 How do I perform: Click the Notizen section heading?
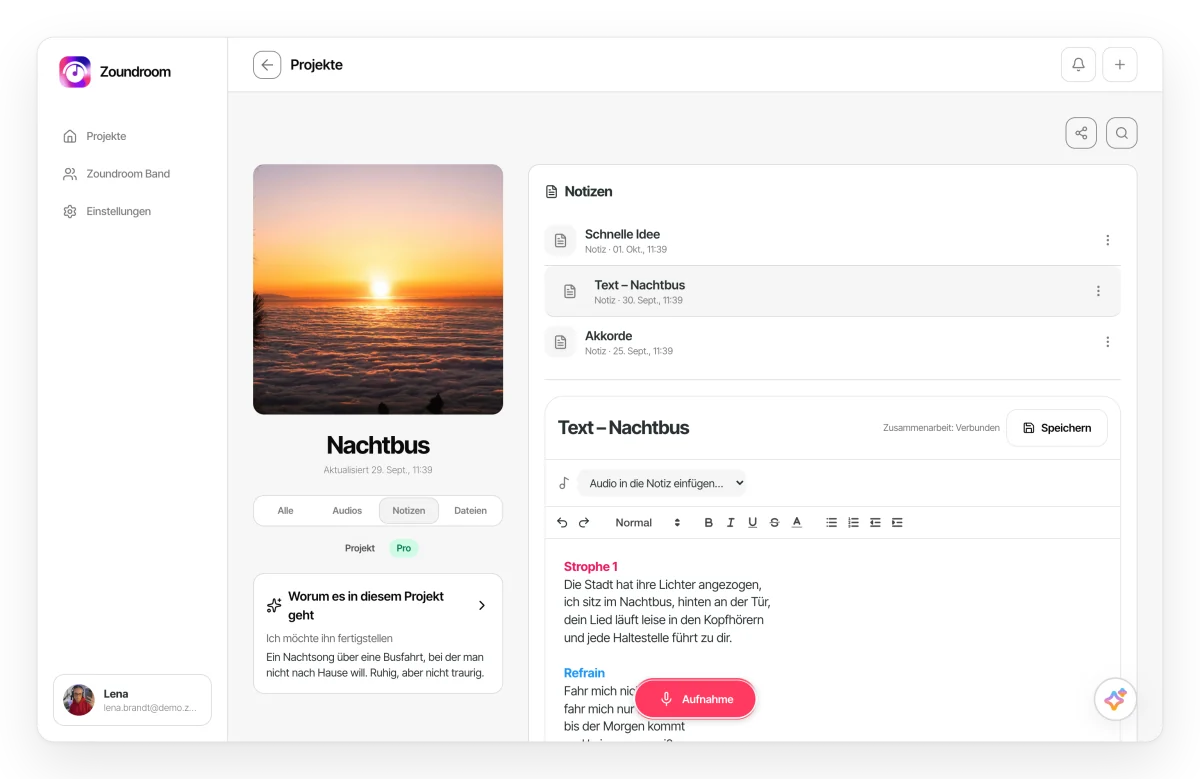click(x=588, y=192)
